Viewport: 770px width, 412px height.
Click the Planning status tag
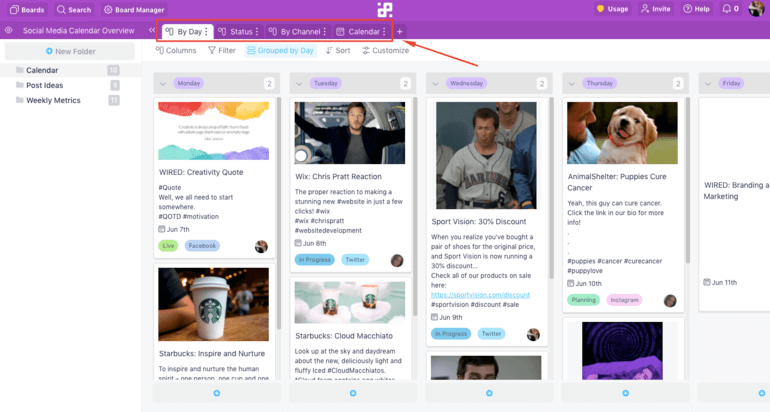point(583,300)
